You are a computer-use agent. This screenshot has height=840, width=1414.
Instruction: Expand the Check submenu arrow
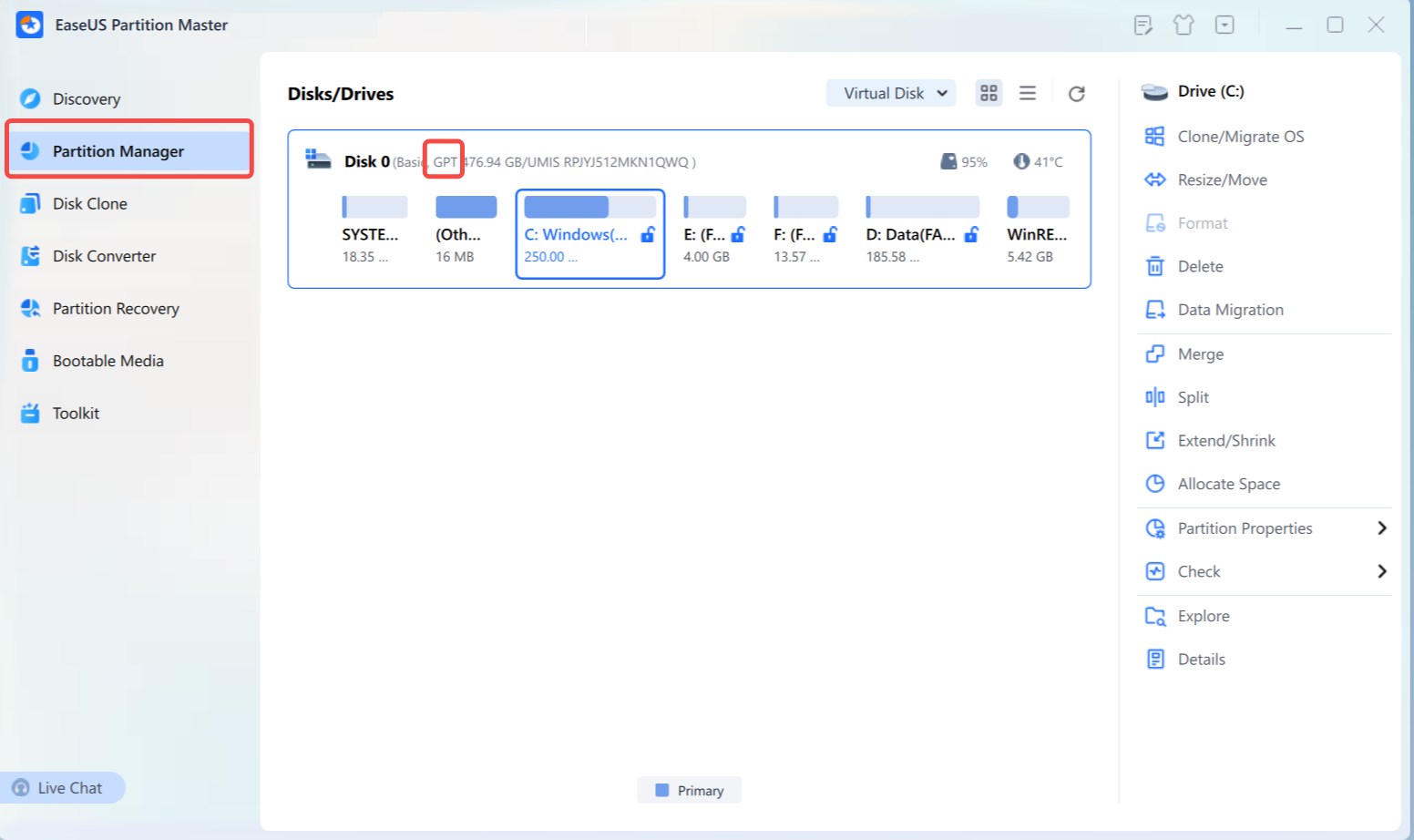pos(1382,571)
